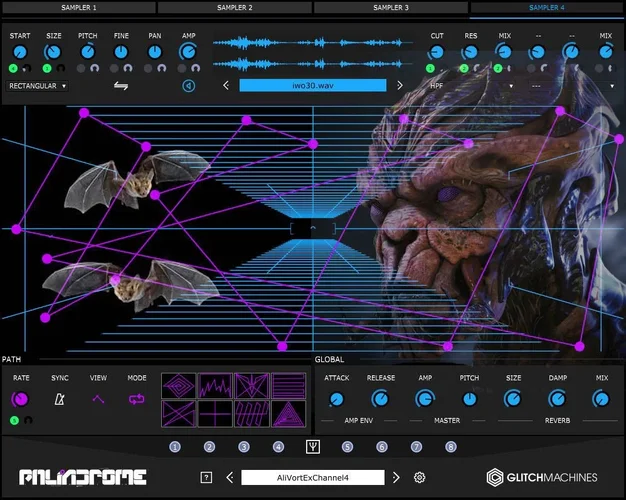This screenshot has width=626, height=500.
Task: Toggle the green modulation button under SIZE
Action: 47,68
